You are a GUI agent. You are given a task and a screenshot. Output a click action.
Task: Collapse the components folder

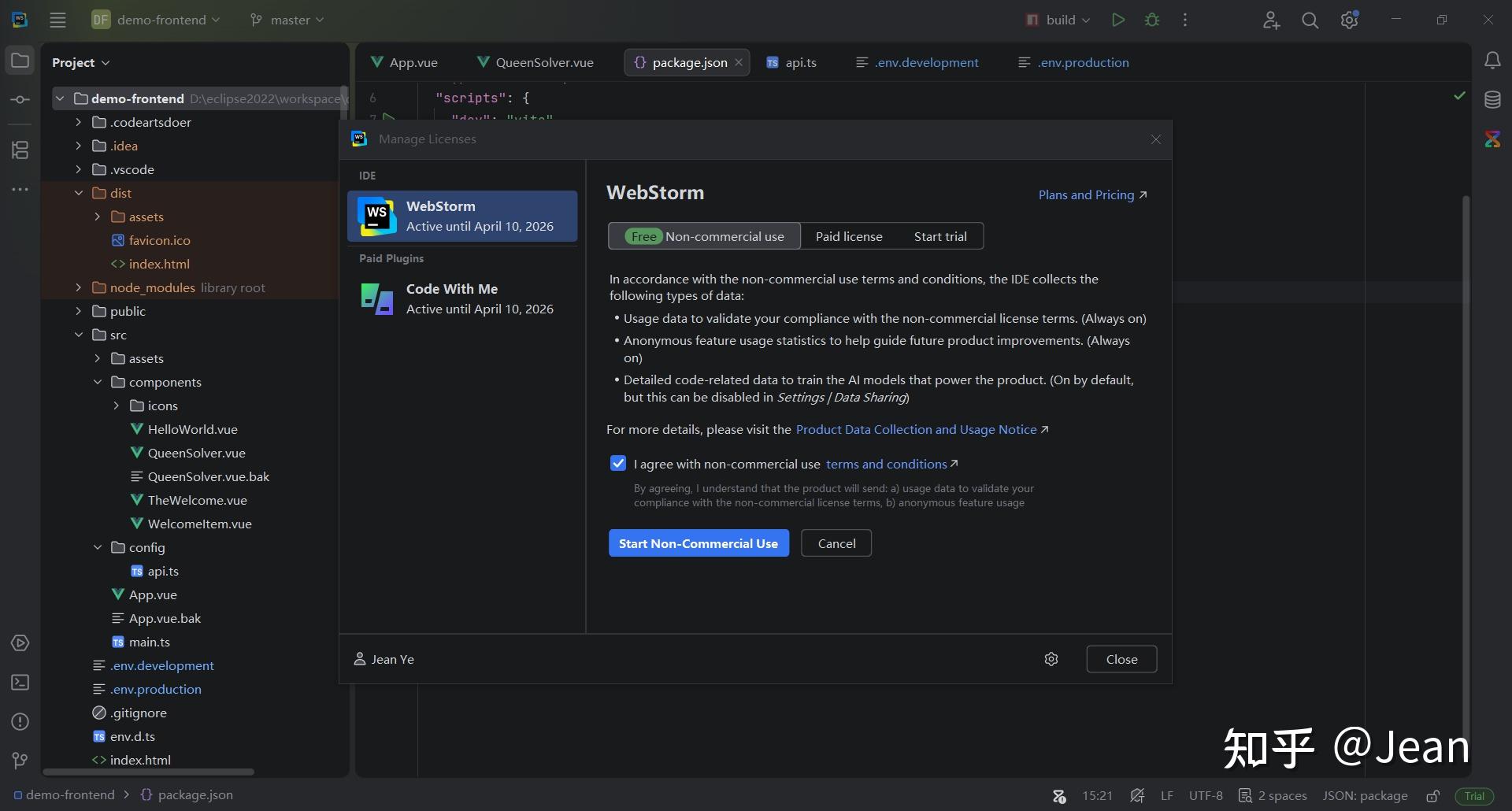pos(97,382)
